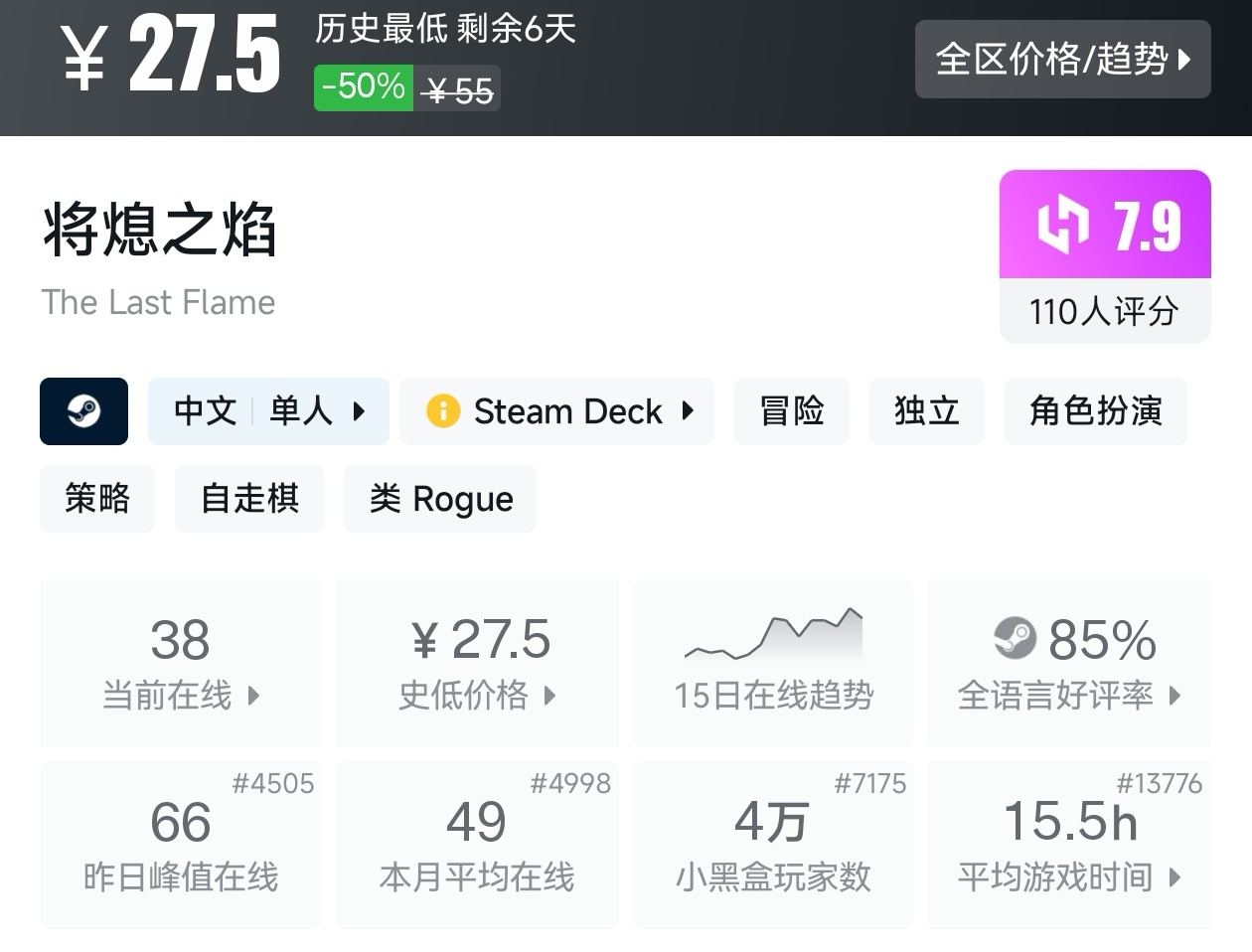Expand Steam Deck compatibility details
This screenshot has width=1252, height=952.
pos(688,410)
